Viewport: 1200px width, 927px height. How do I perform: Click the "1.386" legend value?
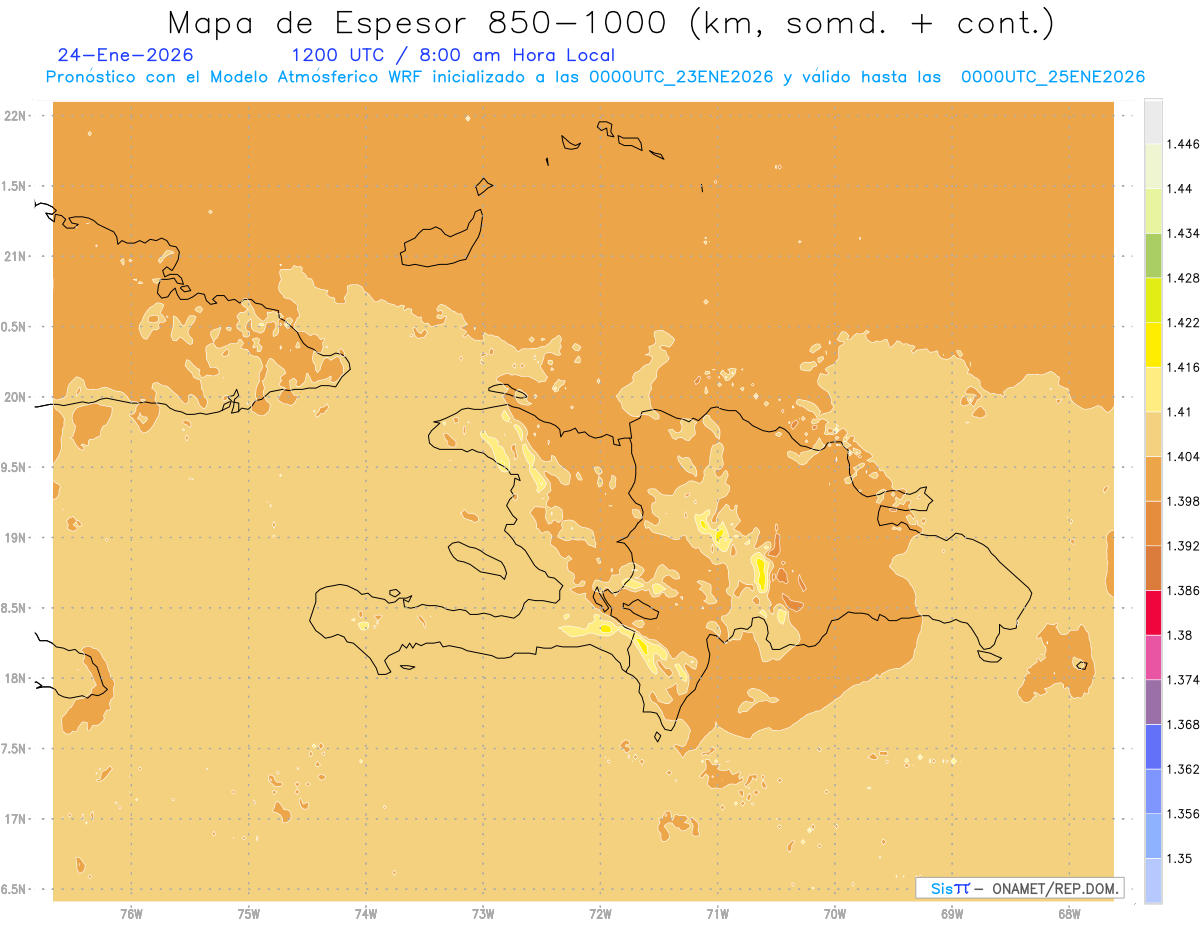[1183, 590]
